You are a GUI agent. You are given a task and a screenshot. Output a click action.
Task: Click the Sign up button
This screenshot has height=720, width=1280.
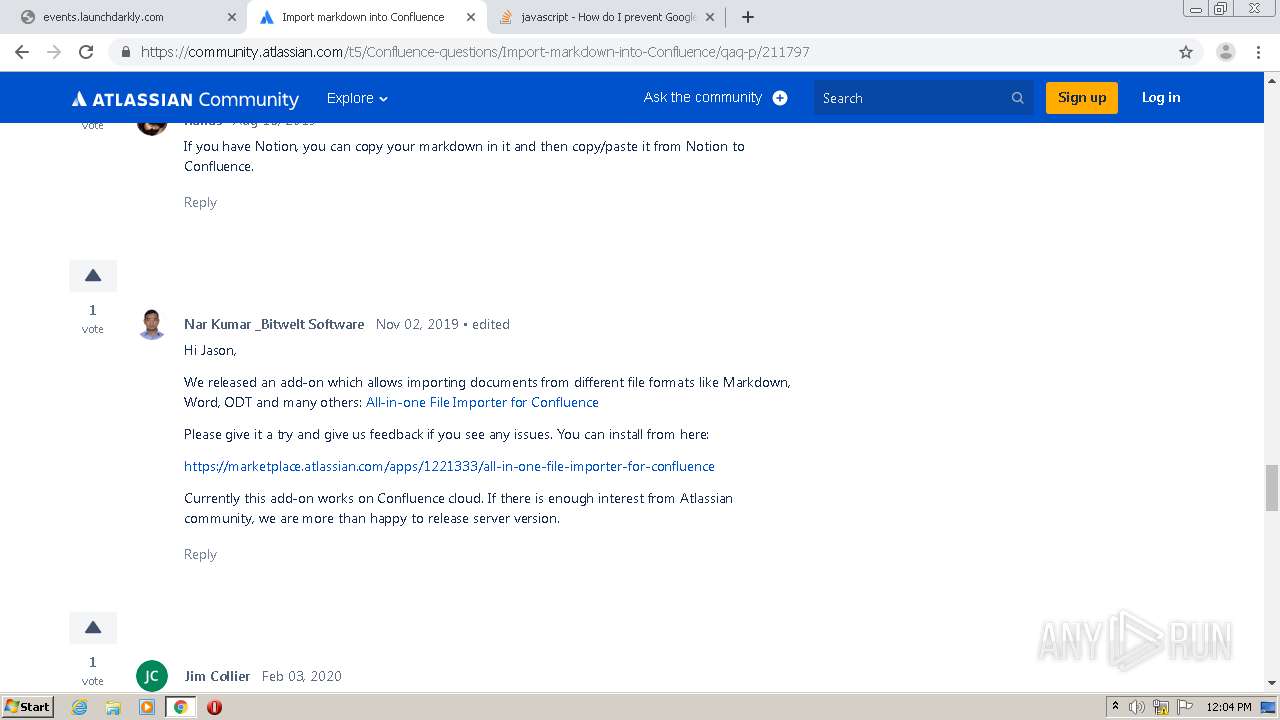(x=1082, y=98)
